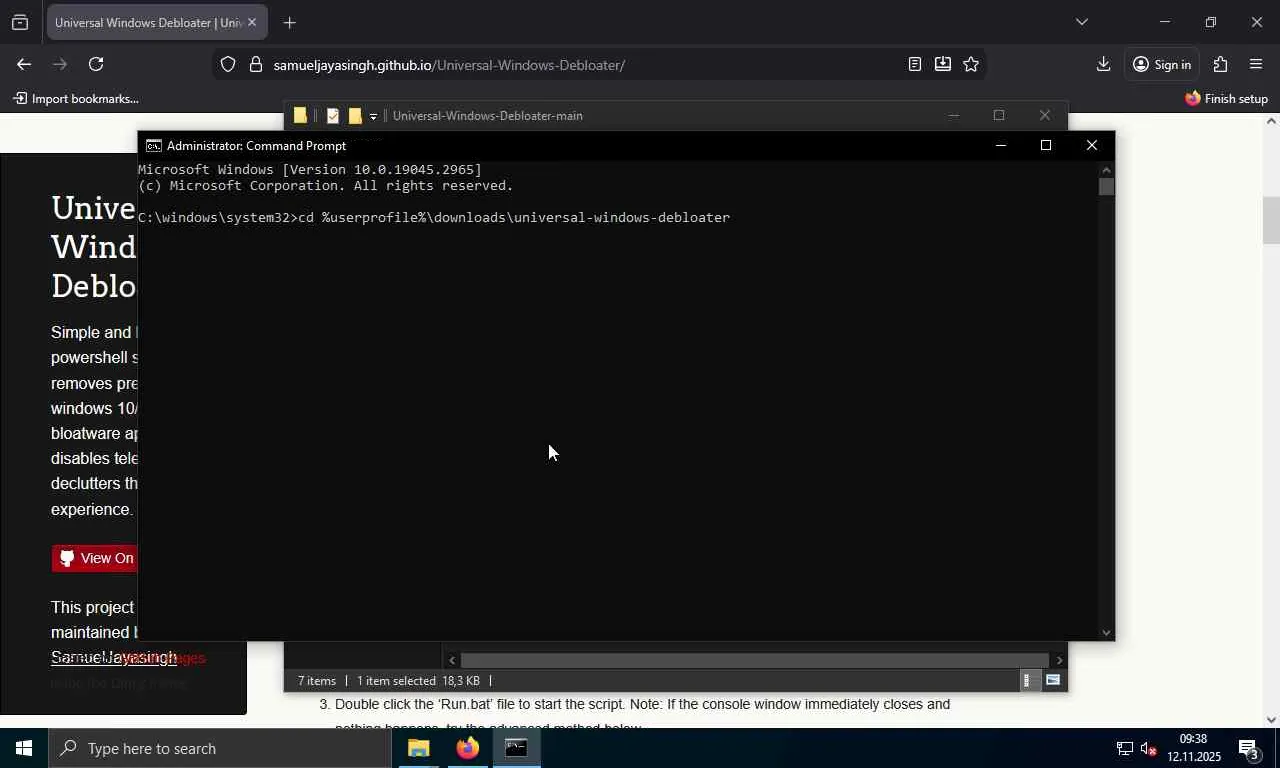Open the Command Prompt system menu icon
1280x768 pixels.
[x=153, y=146]
